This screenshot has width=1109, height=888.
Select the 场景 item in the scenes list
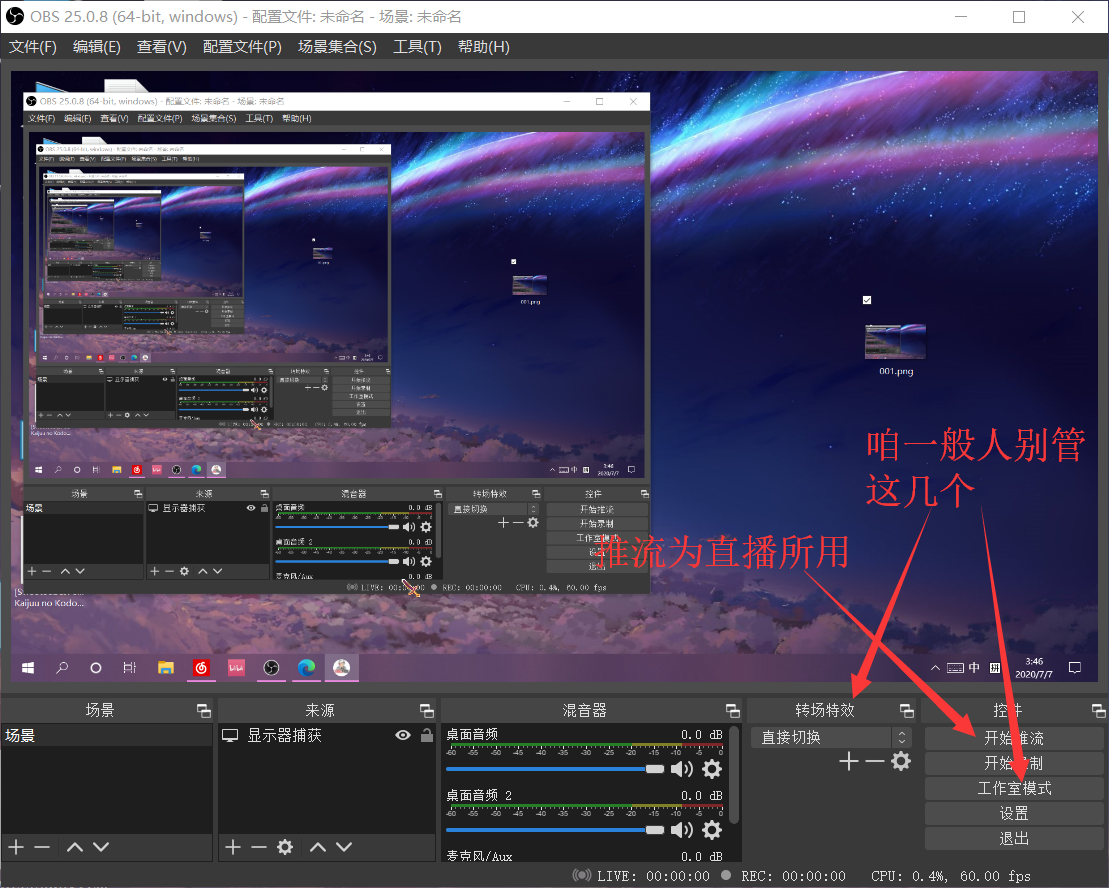point(106,735)
